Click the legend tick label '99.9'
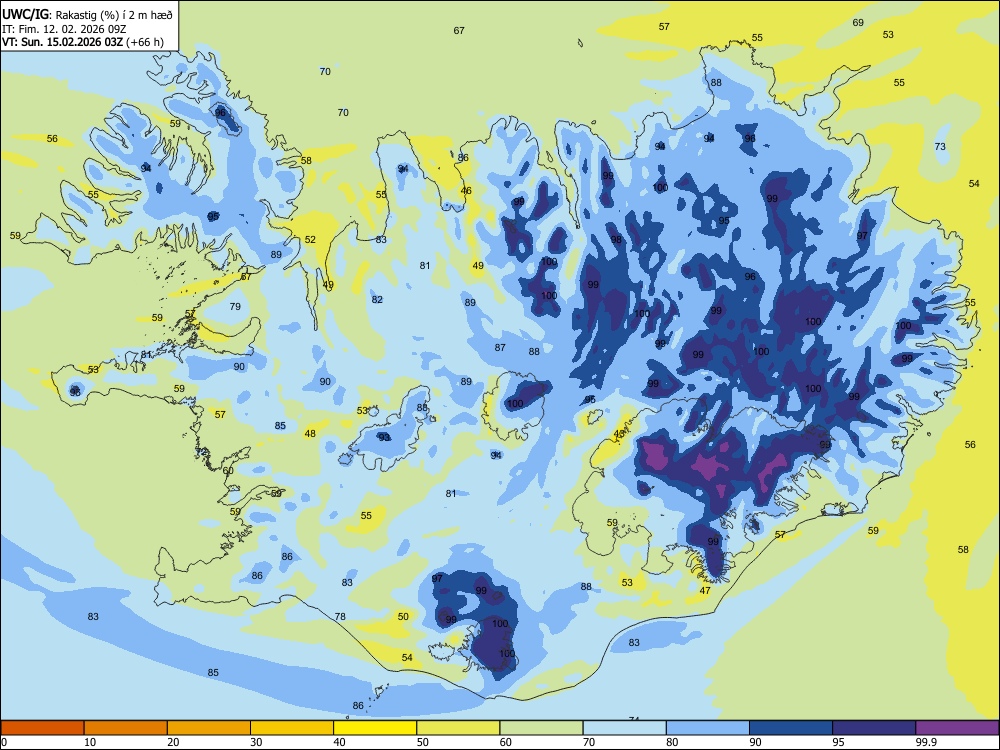1000x750 pixels. pyautogui.click(x=926, y=742)
